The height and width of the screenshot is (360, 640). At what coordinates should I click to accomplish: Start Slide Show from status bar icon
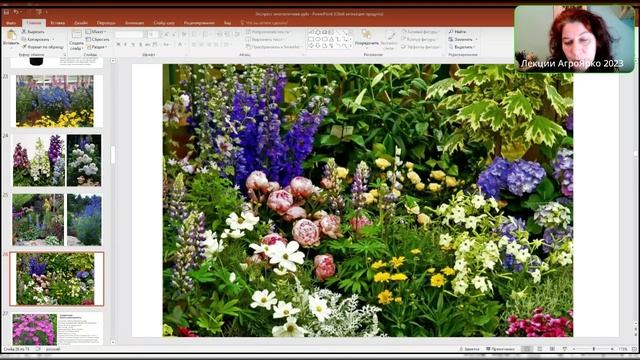[564, 349]
